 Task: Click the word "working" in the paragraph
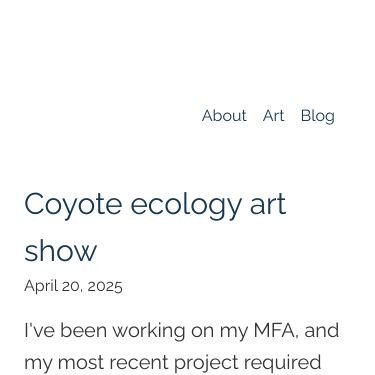tap(149, 331)
